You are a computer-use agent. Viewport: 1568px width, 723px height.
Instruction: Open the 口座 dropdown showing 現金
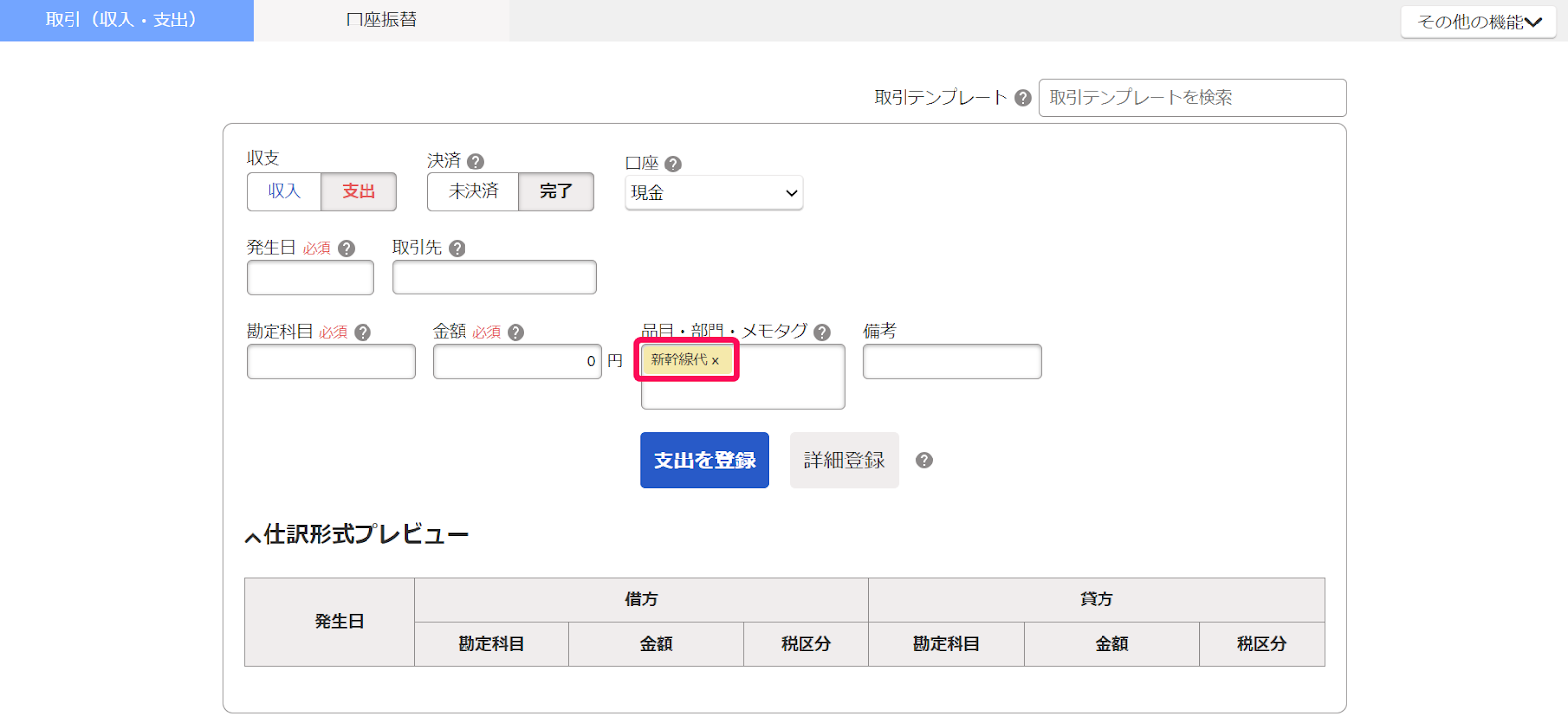point(713,193)
